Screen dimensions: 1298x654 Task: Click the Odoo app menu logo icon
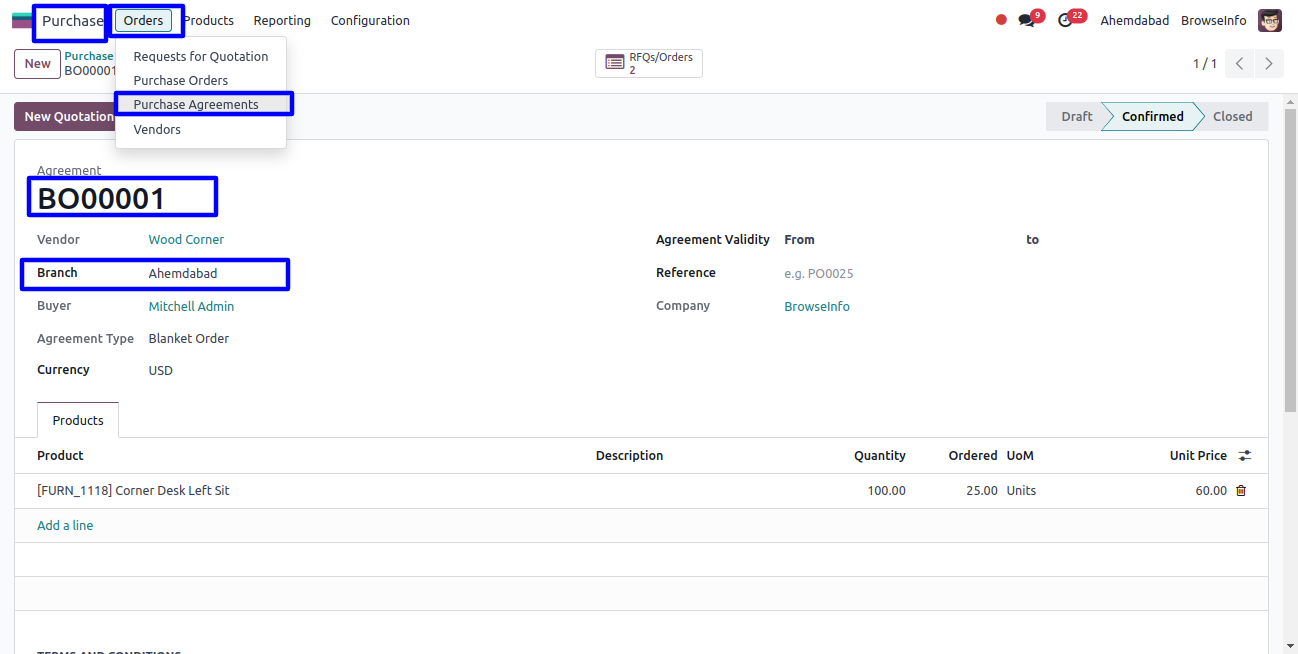[21, 20]
